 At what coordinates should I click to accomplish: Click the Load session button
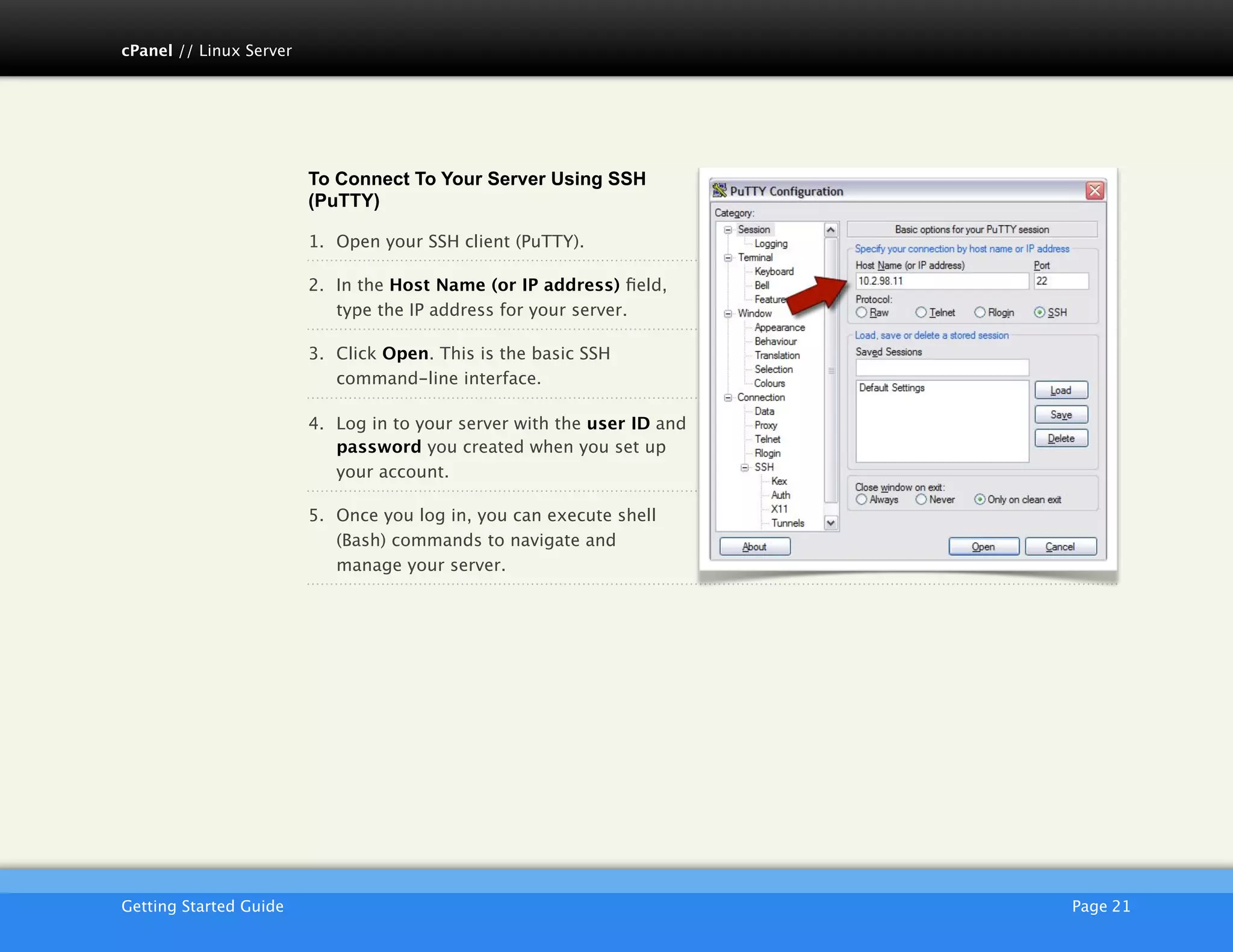tap(1061, 391)
